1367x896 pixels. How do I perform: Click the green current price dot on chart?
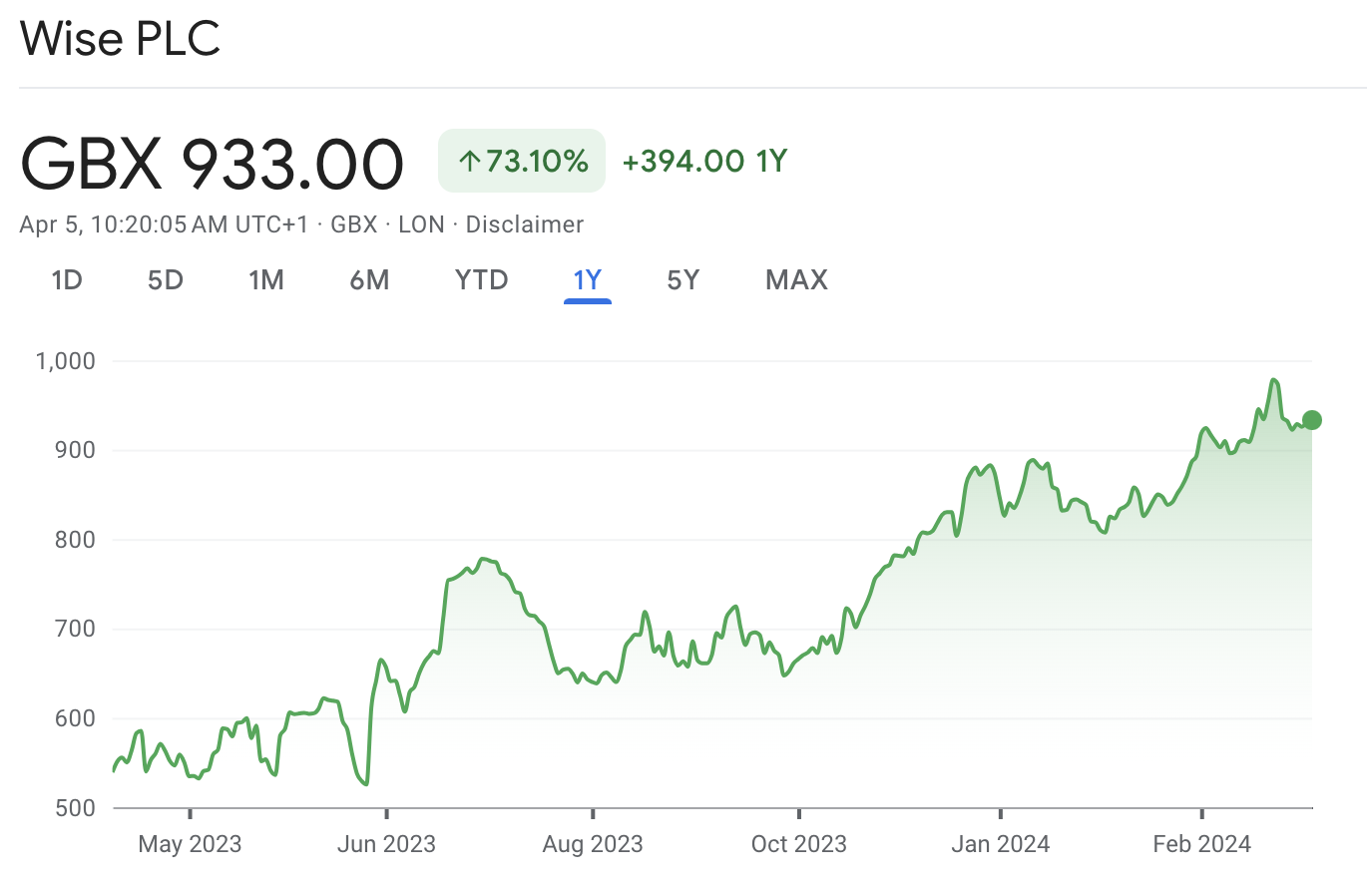[x=1312, y=420]
